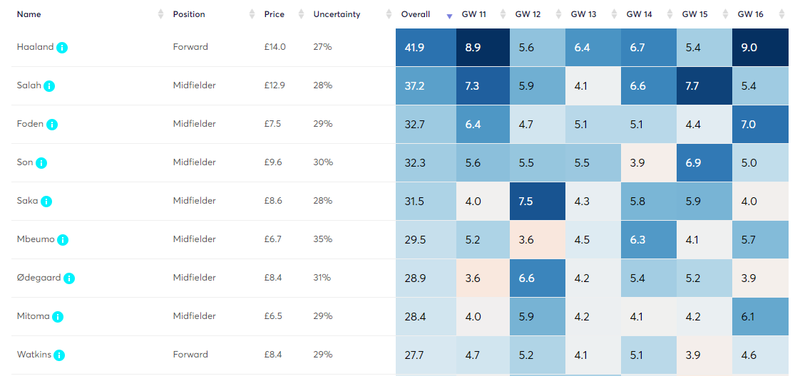
Task: Click the Haaland player name
Action: pyautogui.click(x=35, y=47)
